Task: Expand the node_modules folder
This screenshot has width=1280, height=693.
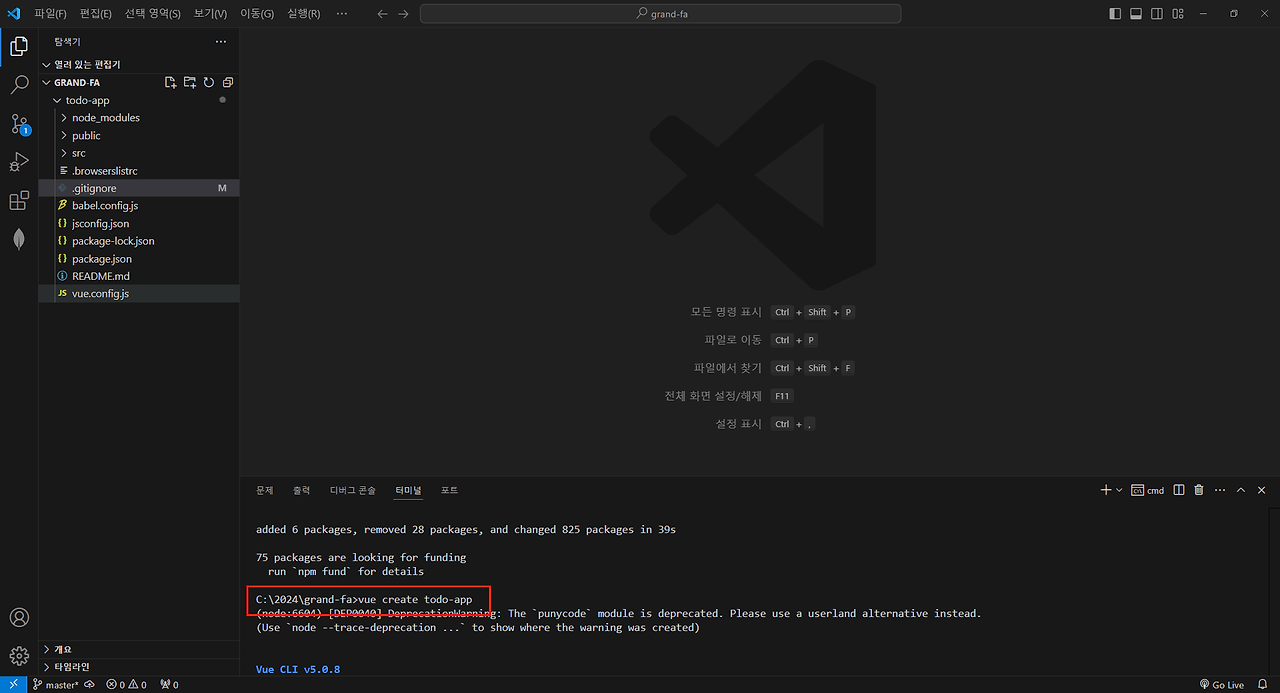Action: (x=139, y=118)
